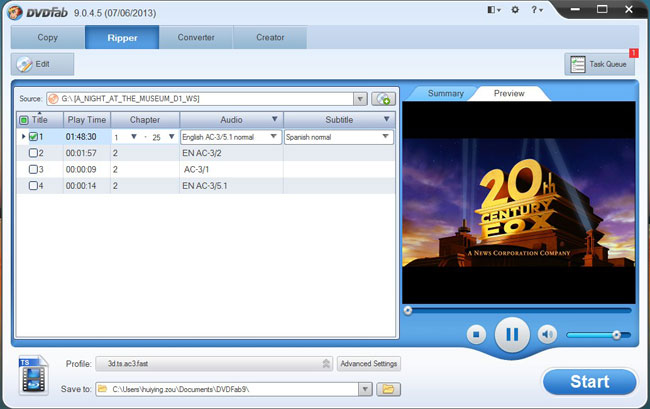Uncheck title 1 checkbox
This screenshot has width=650, height=409.
coord(33,136)
